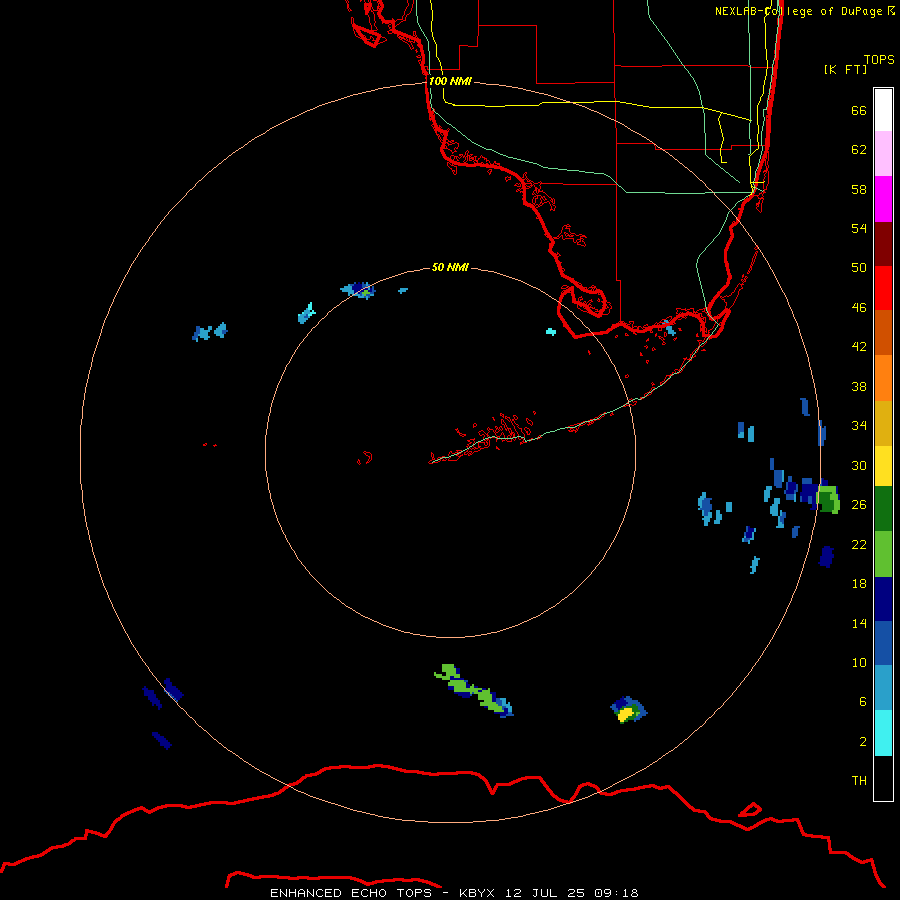This screenshot has height=900, width=900.
Task: Click the "2" legend value
Action: pyautogui.click(x=863, y=742)
